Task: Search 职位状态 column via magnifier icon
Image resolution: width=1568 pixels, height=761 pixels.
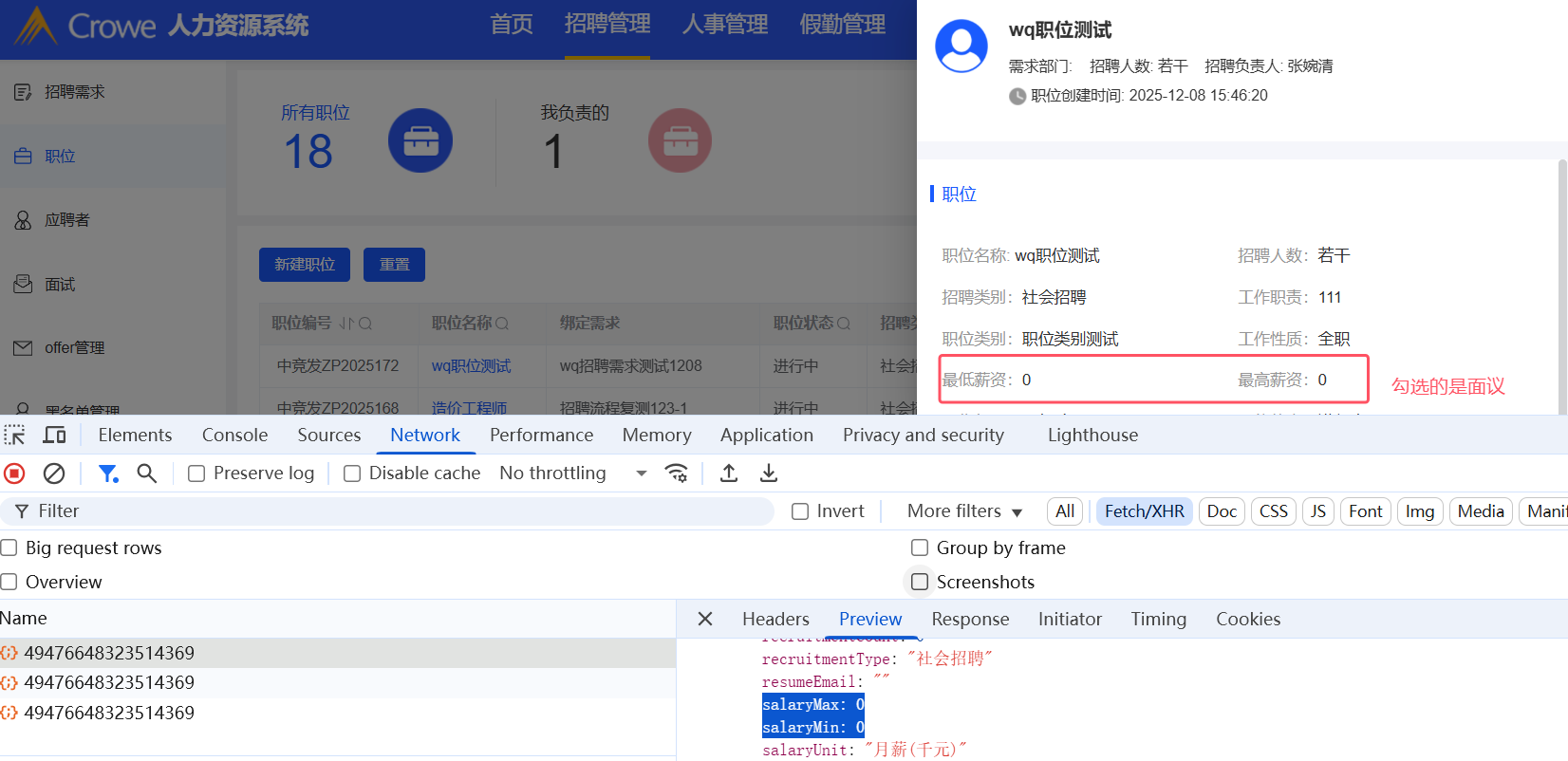Action: coord(844,324)
